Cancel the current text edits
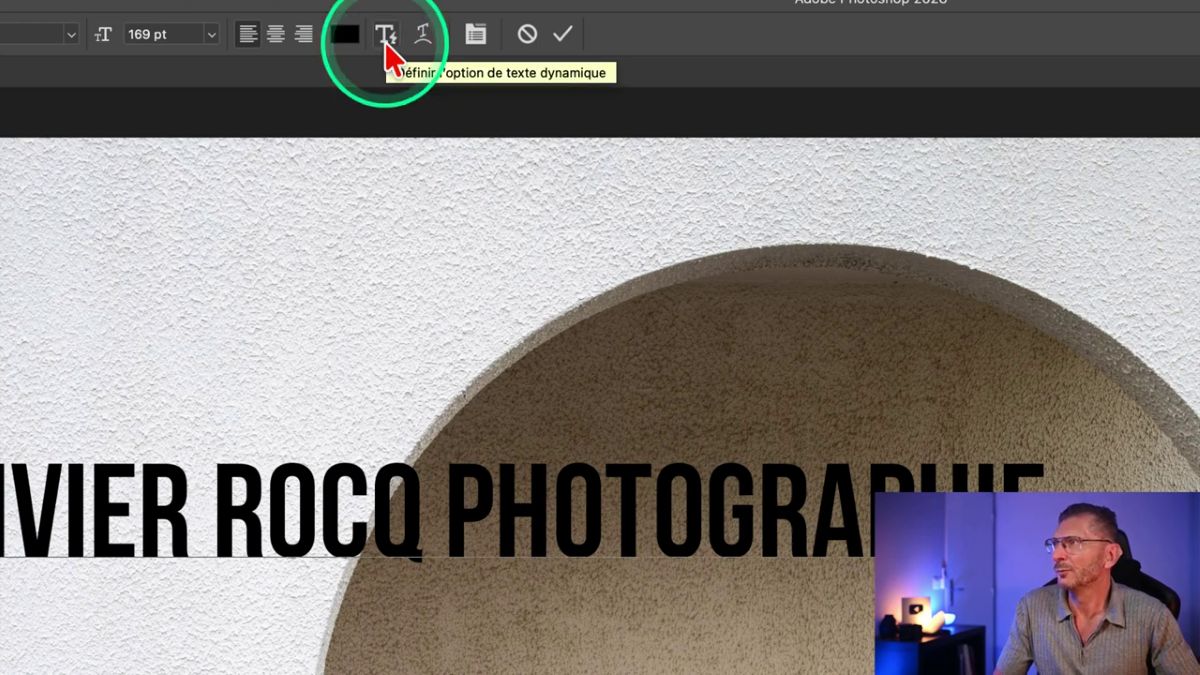1200x675 pixels. 527,34
